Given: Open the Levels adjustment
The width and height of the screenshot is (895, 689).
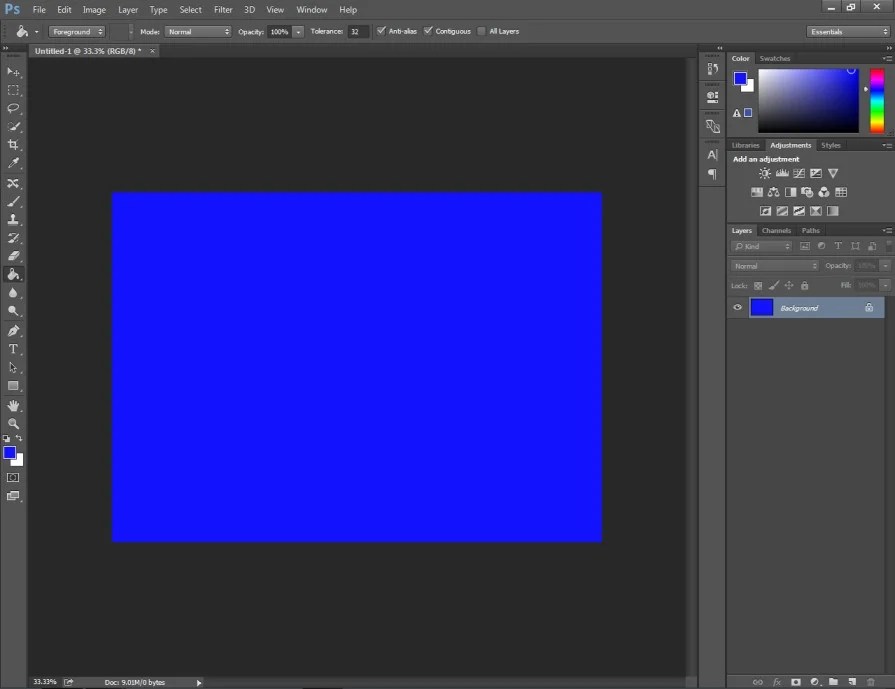Looking at the screenshot, I should coord(781,173).
